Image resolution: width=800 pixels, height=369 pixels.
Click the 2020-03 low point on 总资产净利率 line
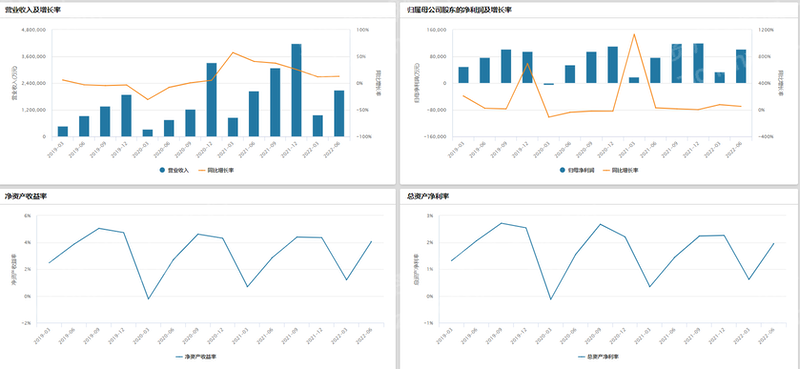pos(551,299)
